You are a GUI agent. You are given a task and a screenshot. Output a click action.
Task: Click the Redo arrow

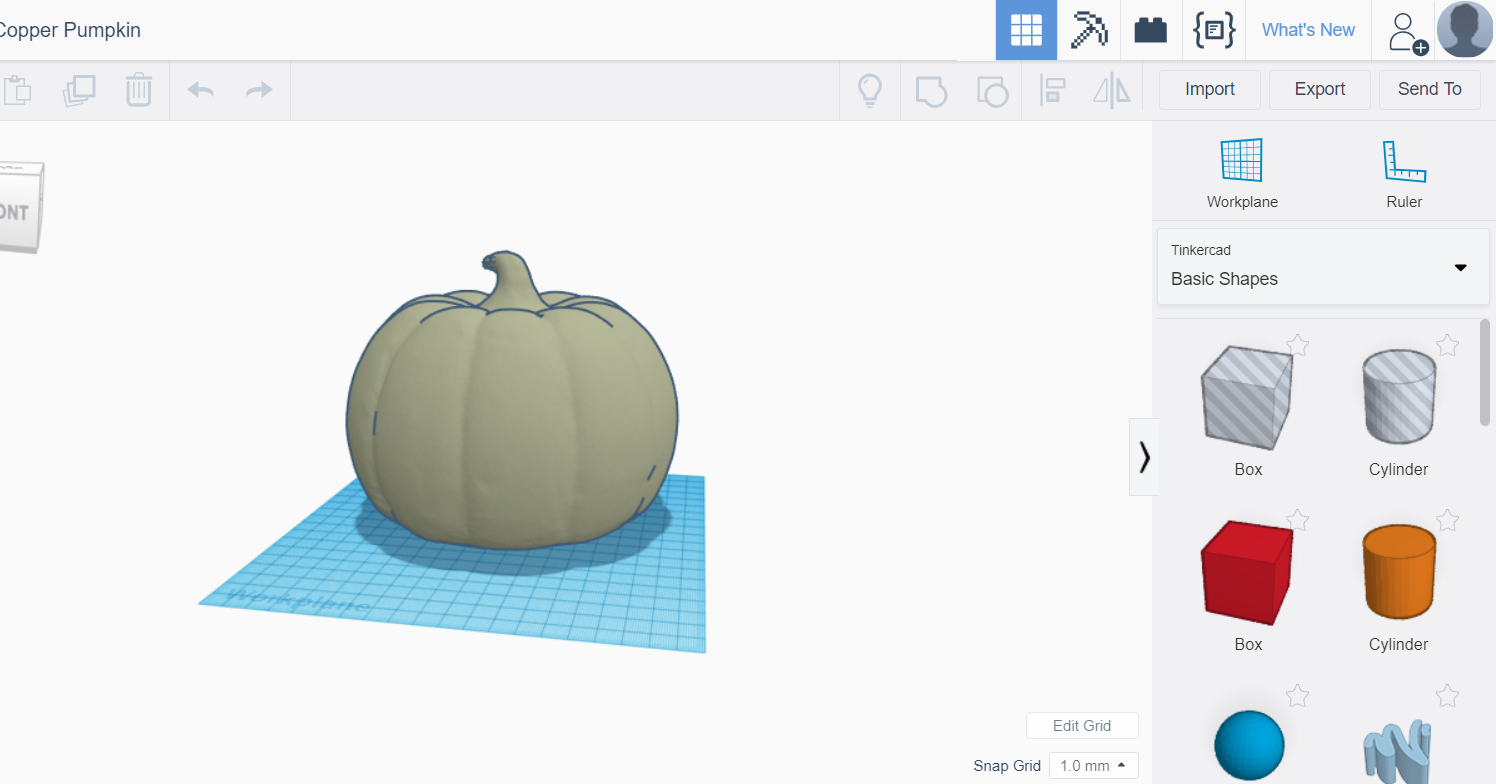(x=259, y=90)
